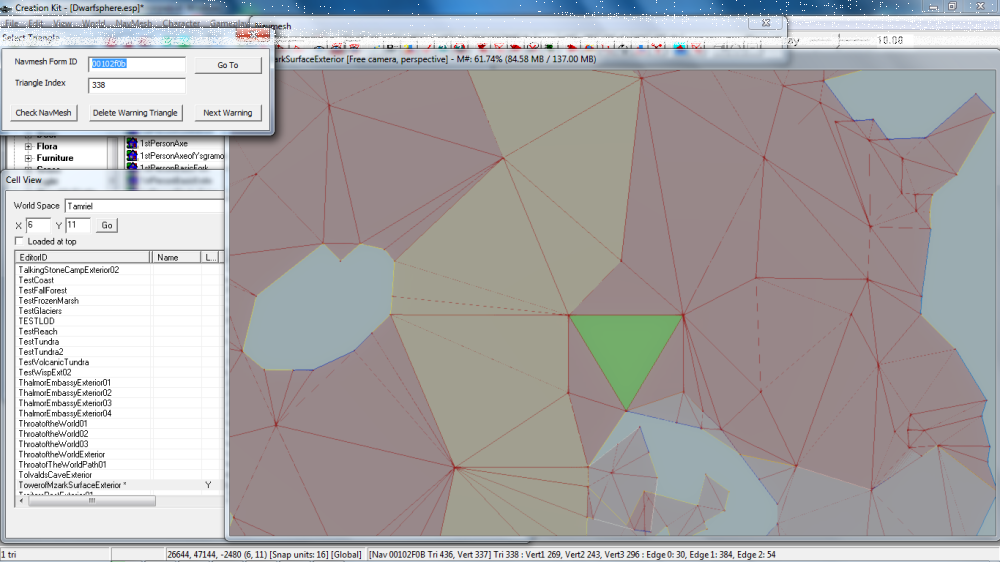Image resolution: width=1000 pixels, height=562 pixels.
Task: Select the ThalmorEmbassyExterior04 cell
Action: 65,413
